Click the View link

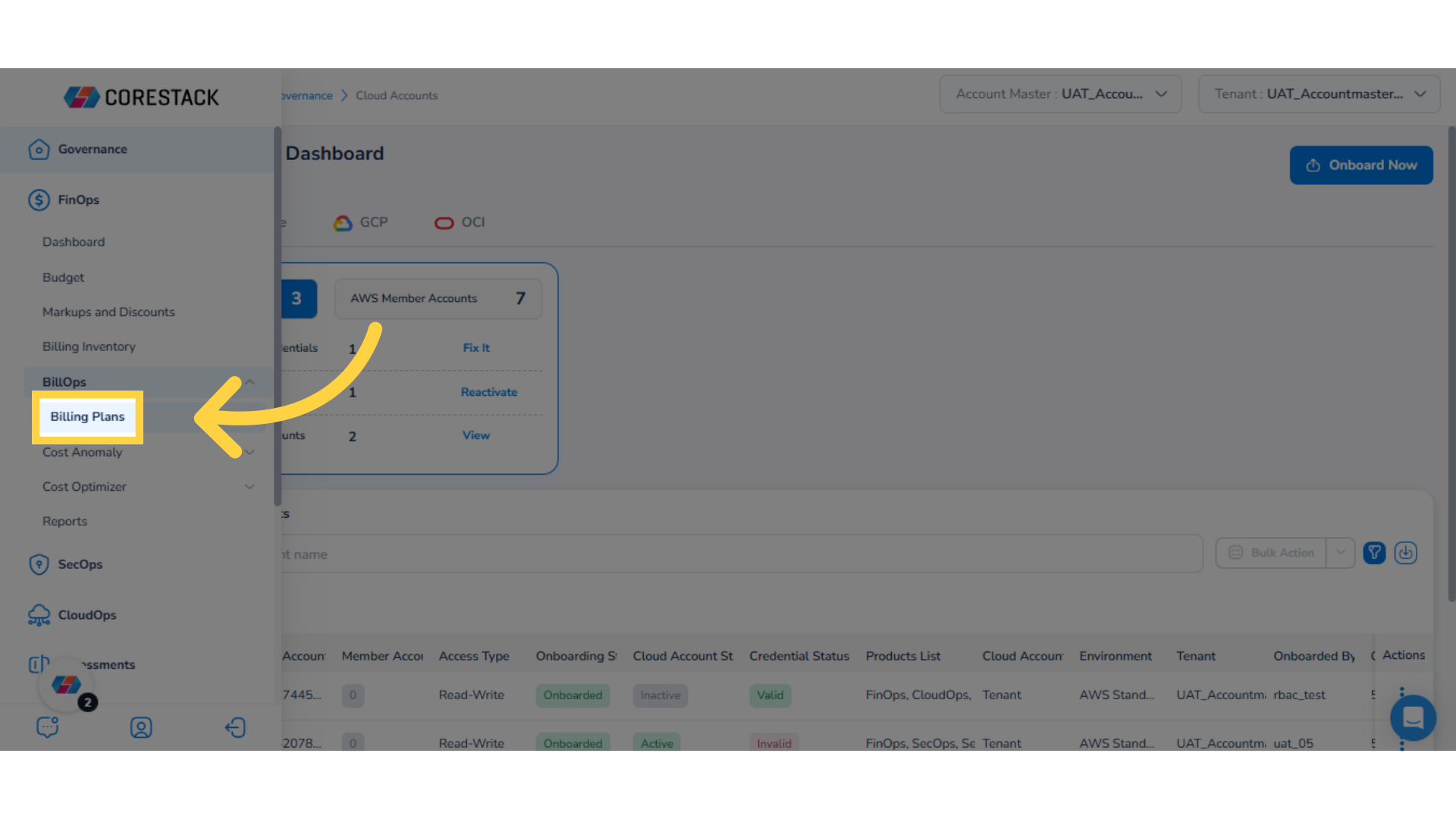[476, 435]
